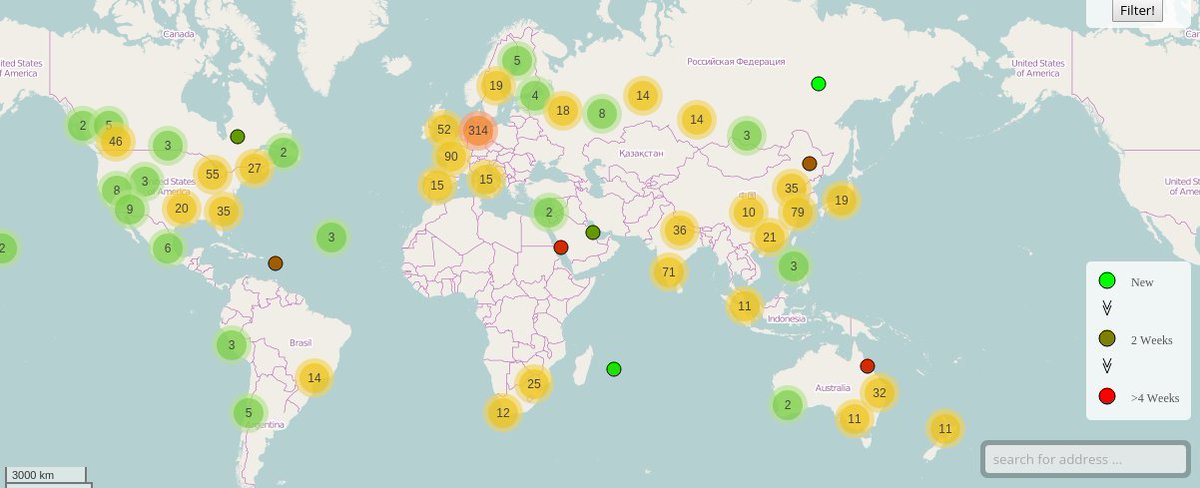This screenshot has width=1200, height=488.
Task: Open the 11 cluster in southeast Australia
Action: click(854, 419)
